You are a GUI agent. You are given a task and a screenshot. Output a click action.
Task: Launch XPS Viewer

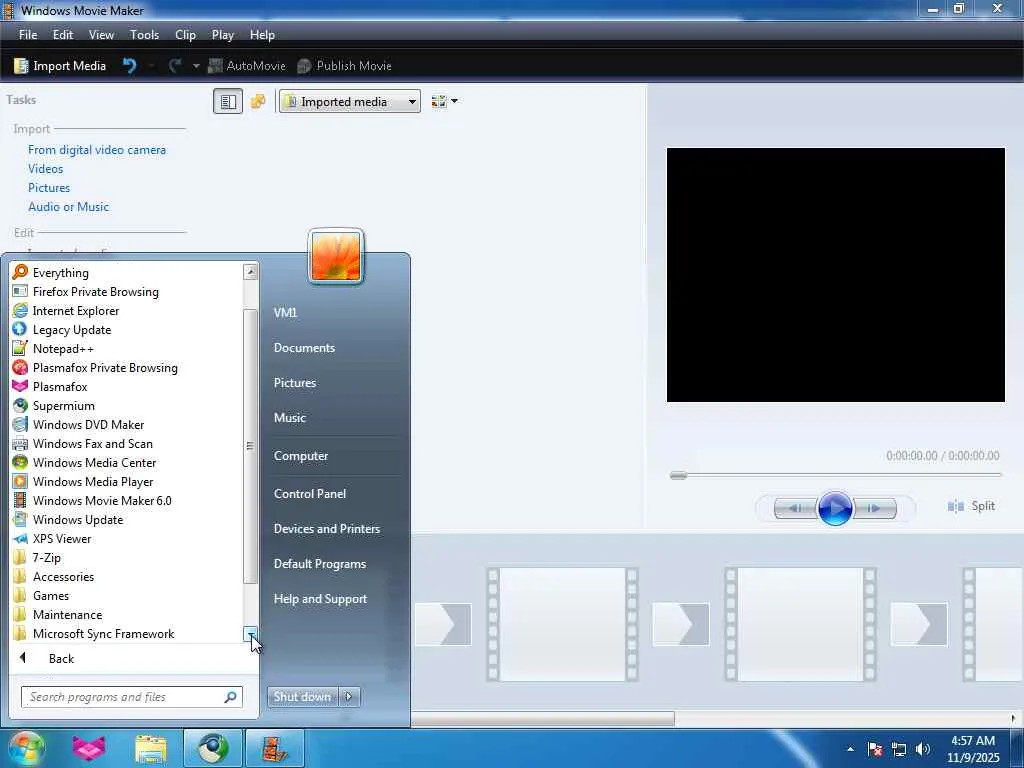click(x=127, y=538)
